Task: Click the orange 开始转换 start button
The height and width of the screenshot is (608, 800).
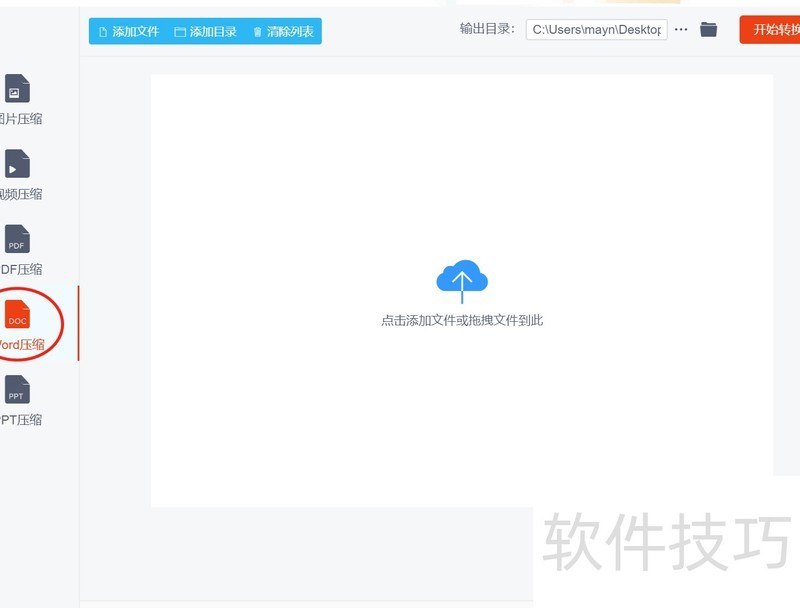Action: (770, 30)
